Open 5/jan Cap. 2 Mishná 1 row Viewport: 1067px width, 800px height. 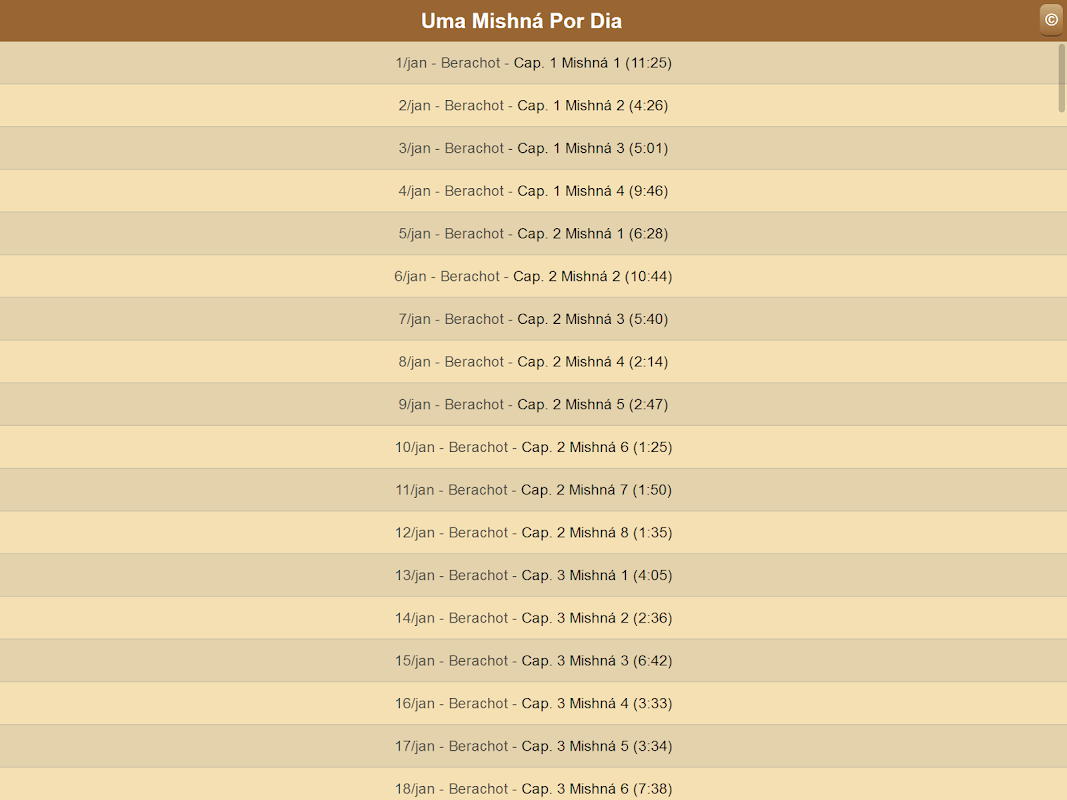[x=534, y=234]
